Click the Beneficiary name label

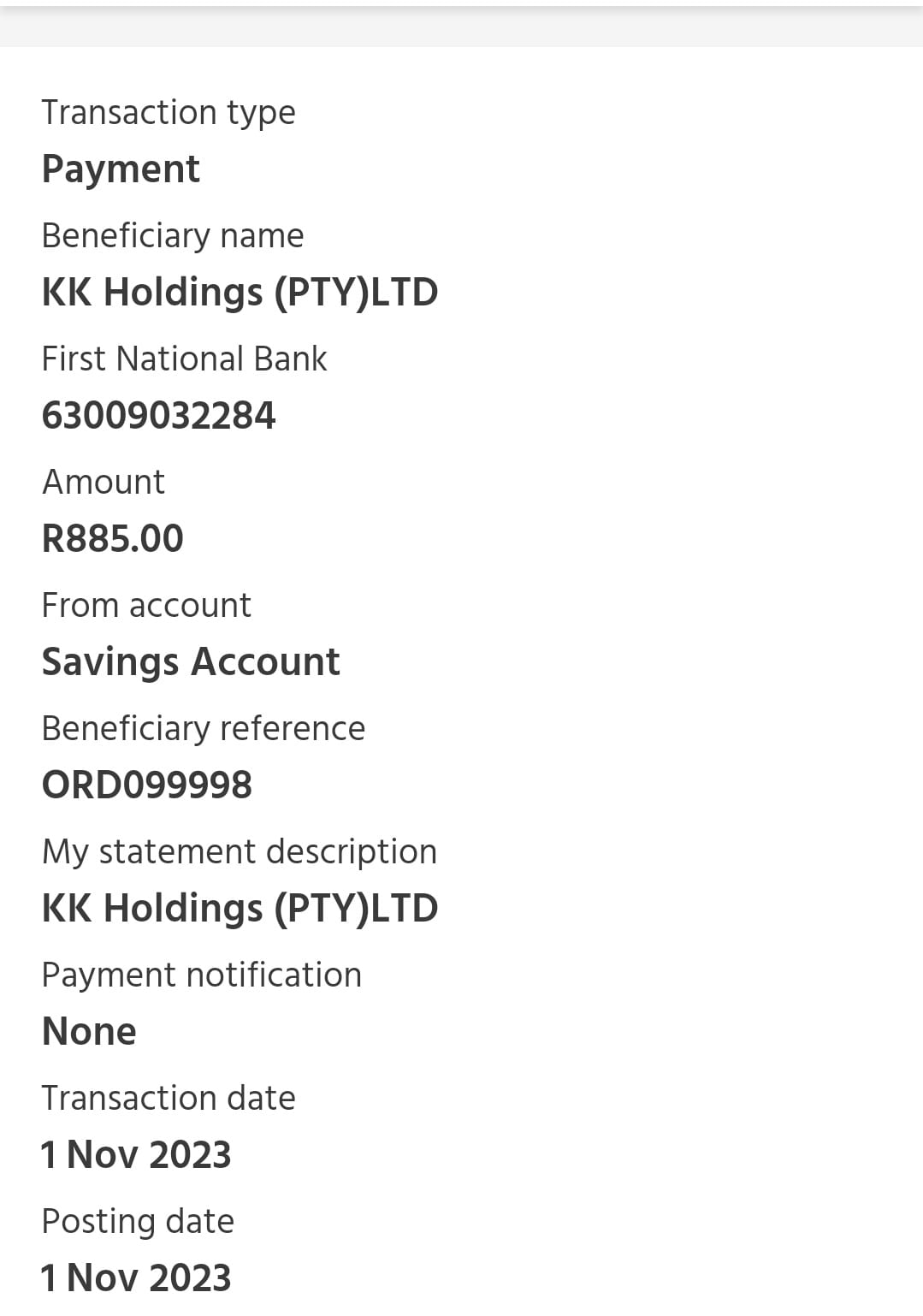173,235
